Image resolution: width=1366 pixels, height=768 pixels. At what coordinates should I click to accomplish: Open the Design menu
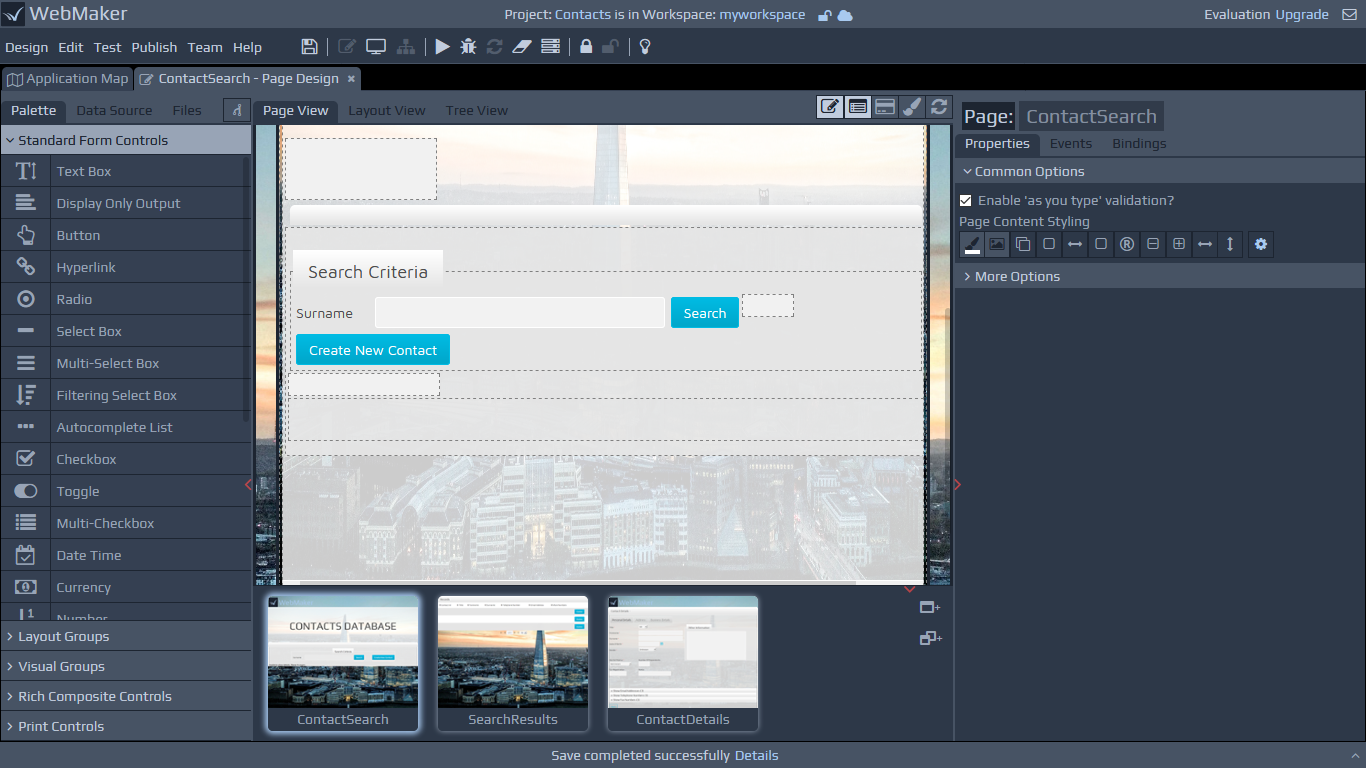click(x=27, y=47)
